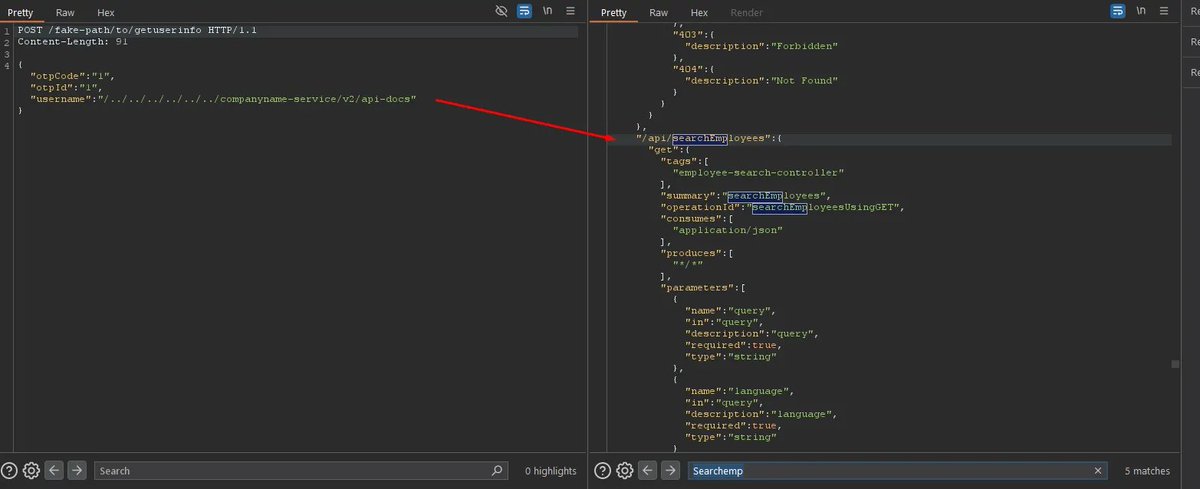Select the Pretty tab in response panel
1200x489 pixels.
[x=614, y=13]
